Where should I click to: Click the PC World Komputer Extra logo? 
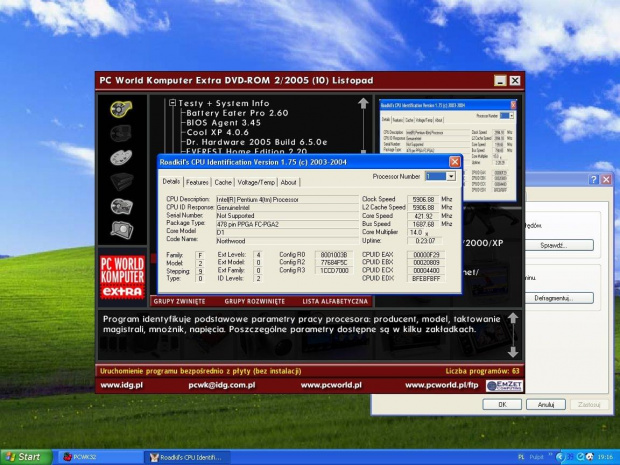pos(122,277)
